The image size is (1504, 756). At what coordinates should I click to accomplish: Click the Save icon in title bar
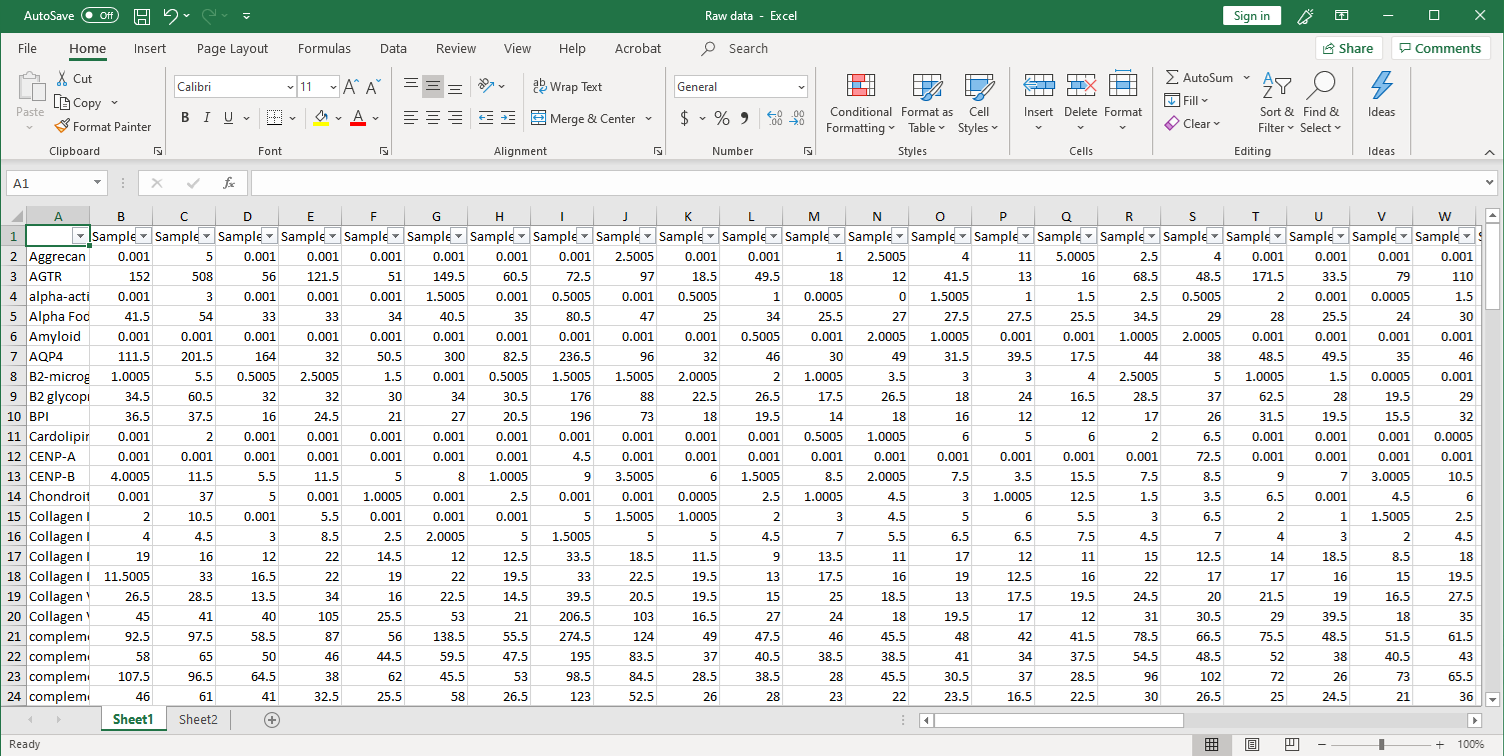[x=142, y=16]
